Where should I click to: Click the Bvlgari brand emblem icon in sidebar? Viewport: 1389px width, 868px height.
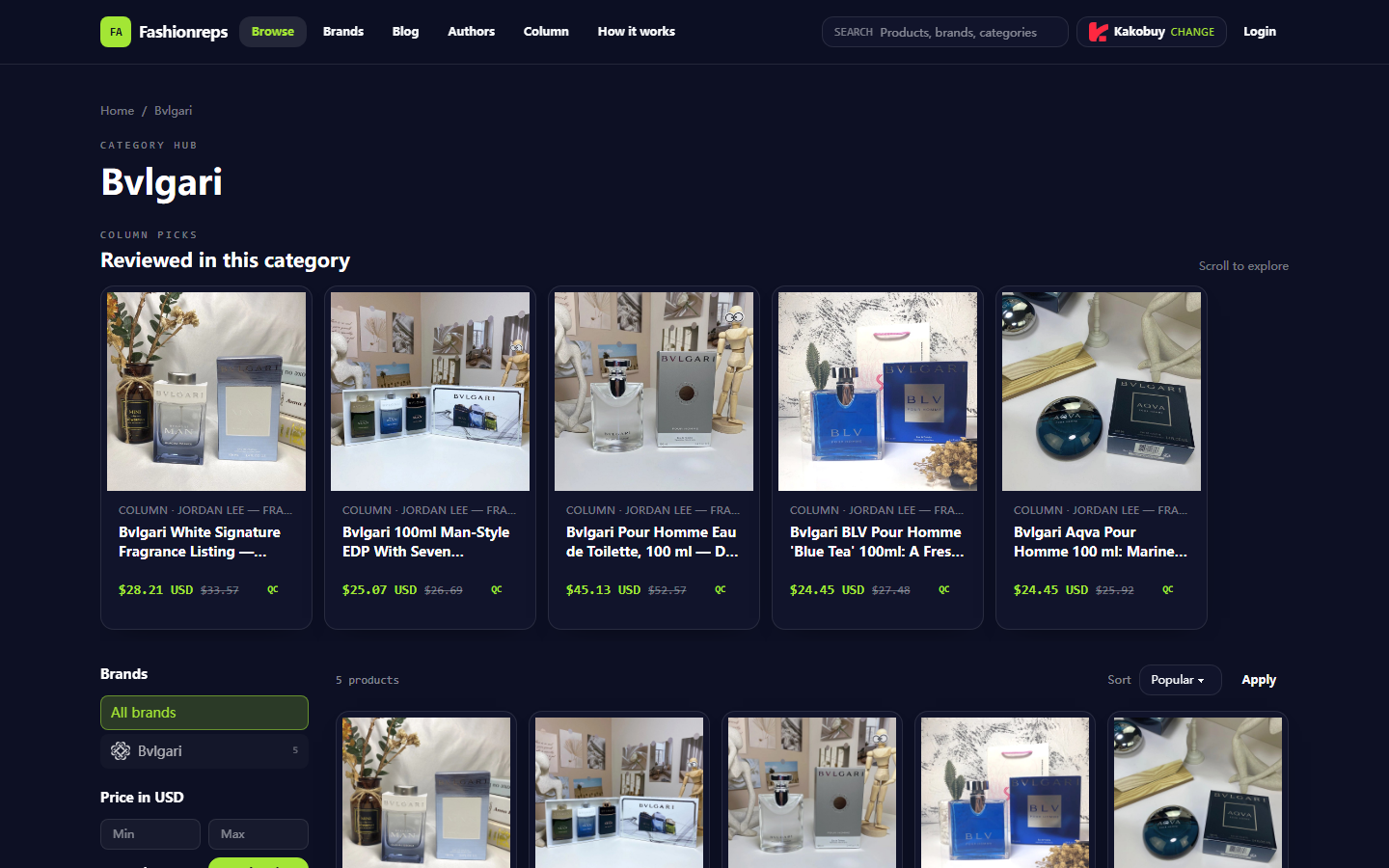pos(121,751)
